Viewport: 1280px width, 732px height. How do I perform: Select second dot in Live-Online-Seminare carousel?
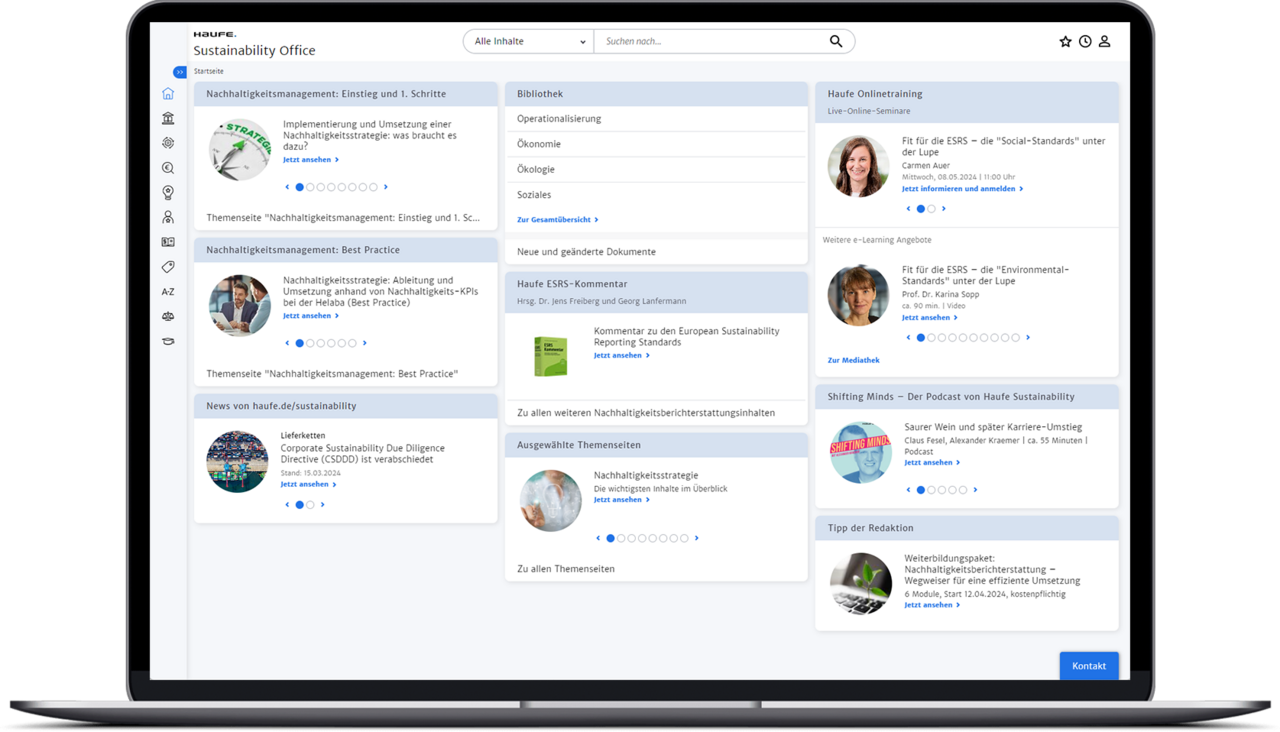click(931, 209)
